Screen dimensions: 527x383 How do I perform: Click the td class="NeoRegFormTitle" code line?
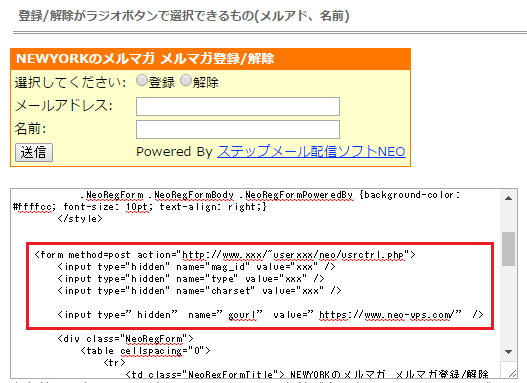[307, 374]
